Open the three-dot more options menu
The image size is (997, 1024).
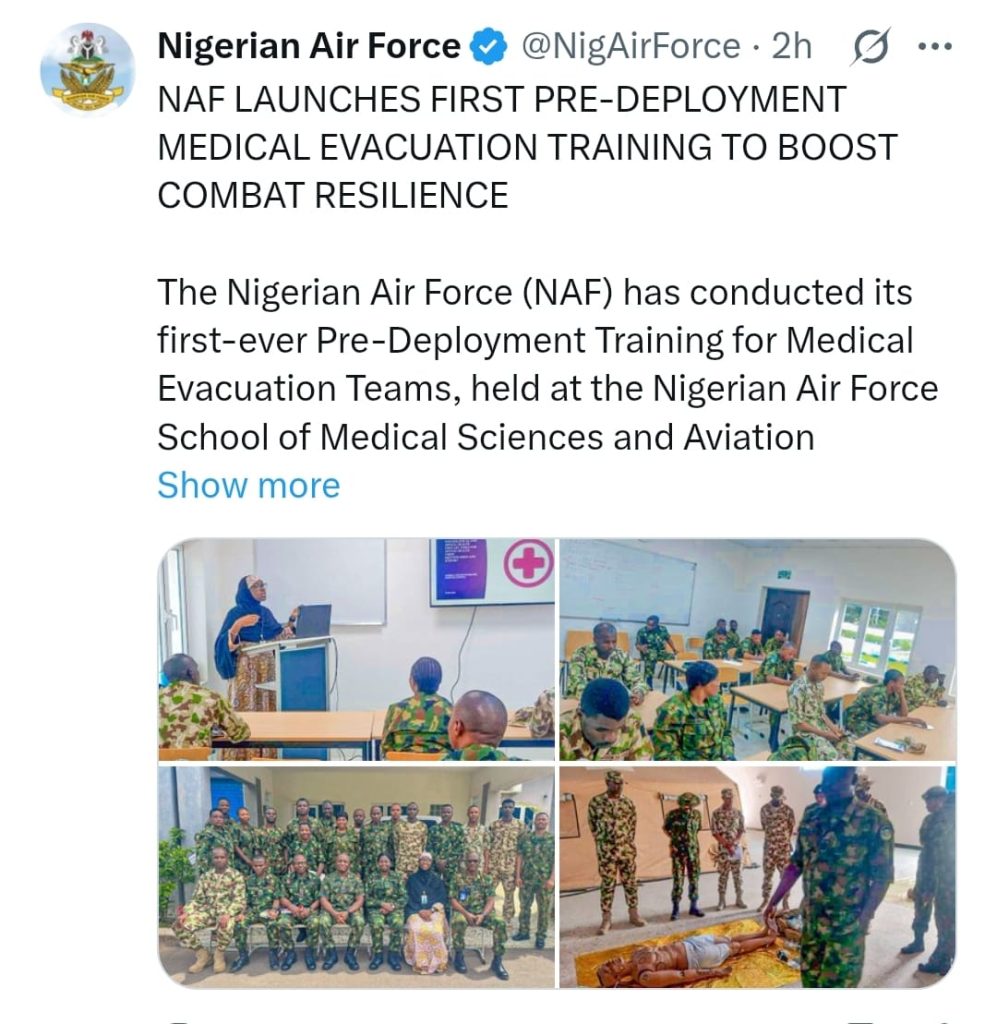coord(935,46)
